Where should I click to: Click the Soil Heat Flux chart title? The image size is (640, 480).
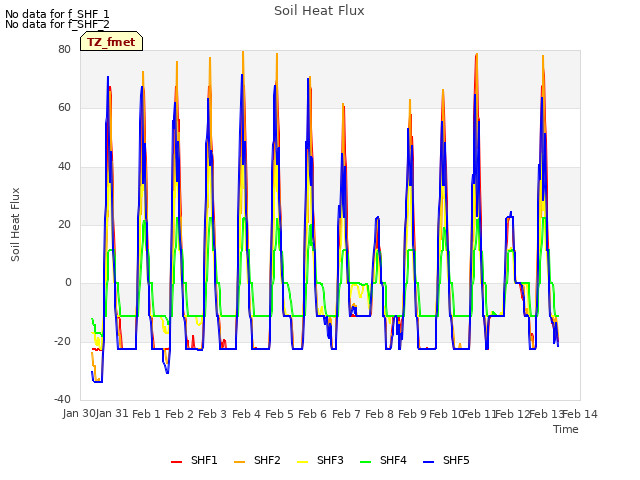319,11
